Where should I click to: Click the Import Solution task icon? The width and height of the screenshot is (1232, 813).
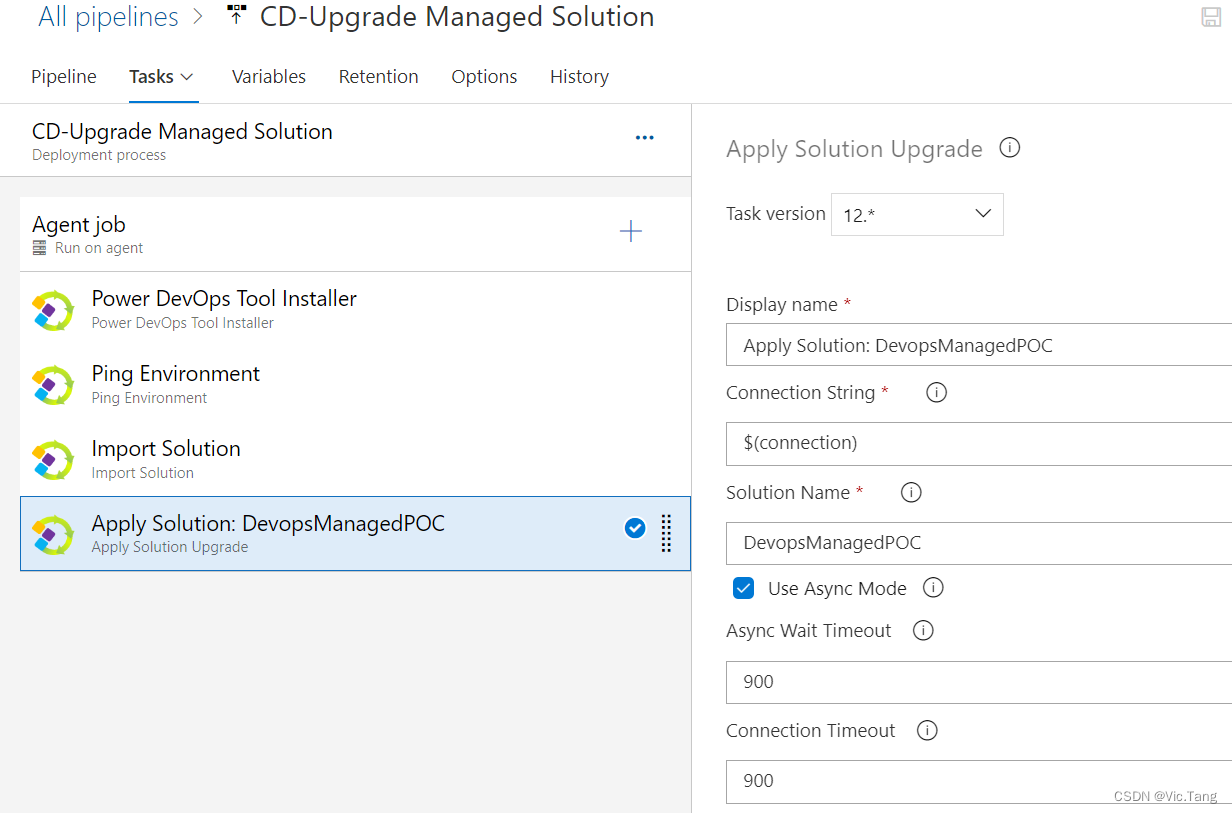tap(52, 460)
